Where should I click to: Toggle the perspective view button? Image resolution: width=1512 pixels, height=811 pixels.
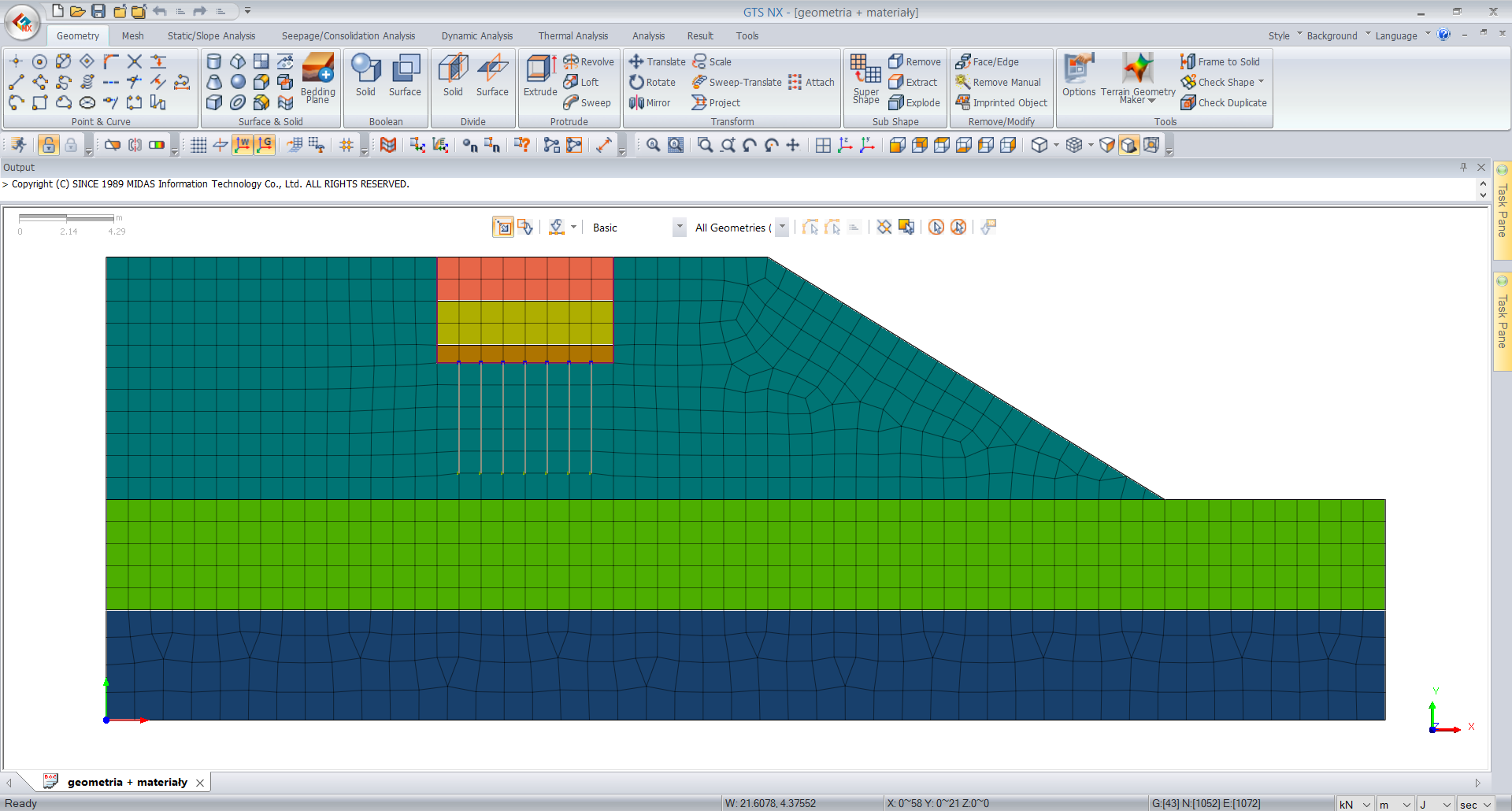(1151, 145)
